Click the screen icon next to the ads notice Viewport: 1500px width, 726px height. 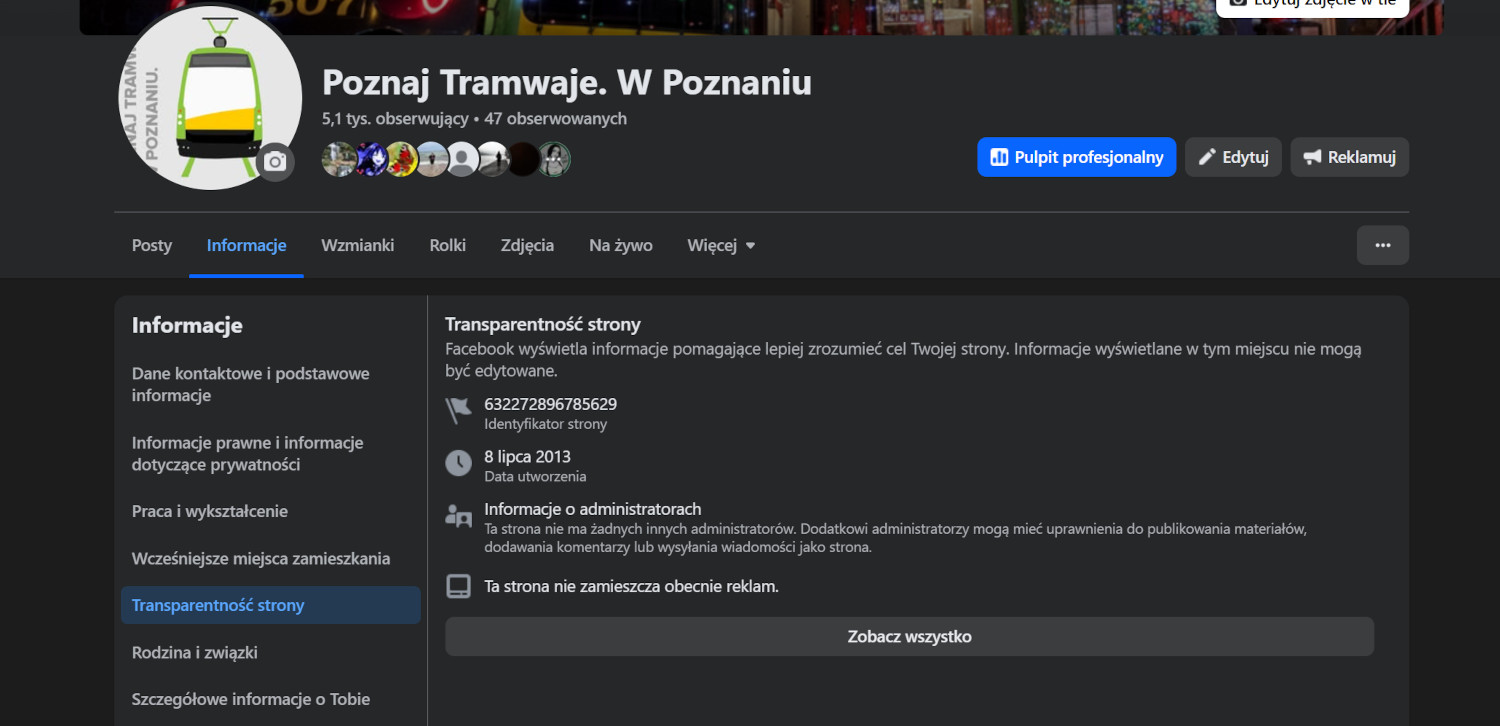tap(458, 585)
